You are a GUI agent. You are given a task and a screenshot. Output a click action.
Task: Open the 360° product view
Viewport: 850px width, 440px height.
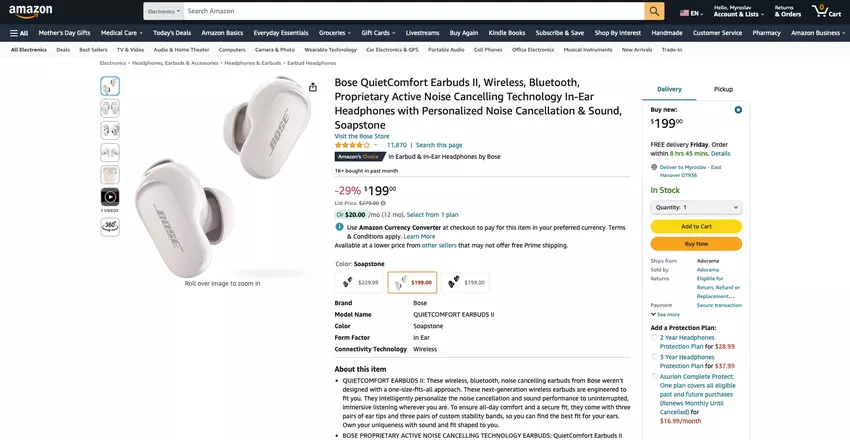click(110, 227)
